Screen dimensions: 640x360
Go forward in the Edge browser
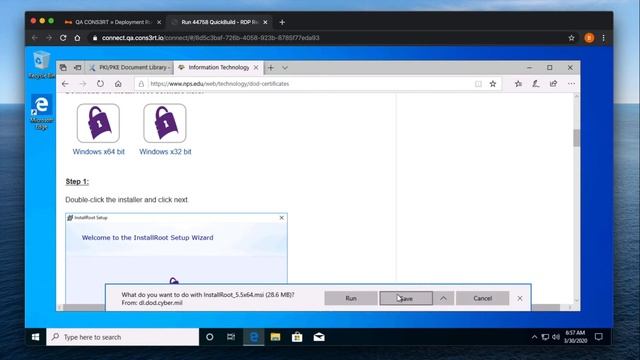pyautogui.click(x=83, y=84)
